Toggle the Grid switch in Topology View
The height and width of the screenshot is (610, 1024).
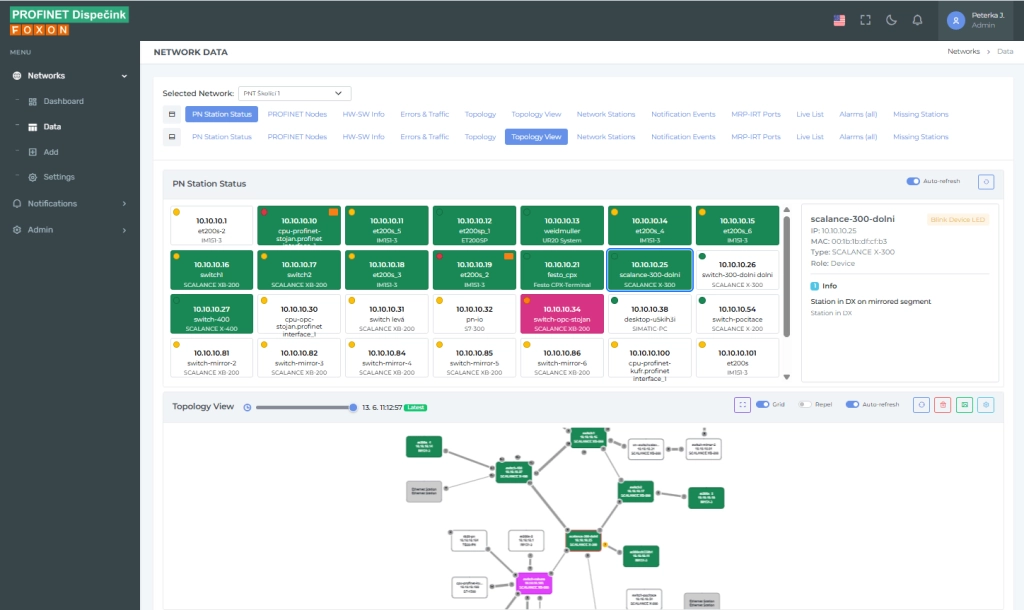pyautogui.click(x=762, y=404)
